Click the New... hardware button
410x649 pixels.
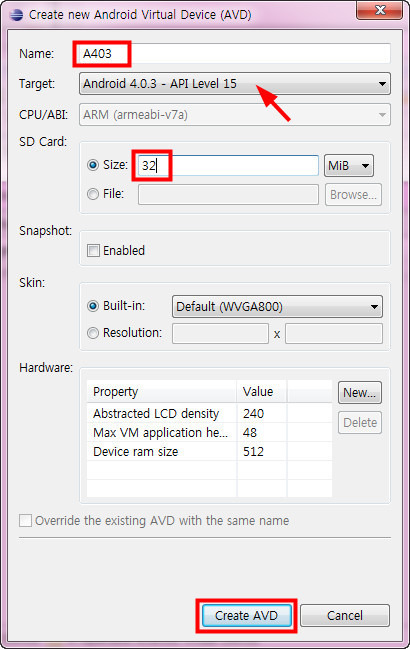(360, 392)
